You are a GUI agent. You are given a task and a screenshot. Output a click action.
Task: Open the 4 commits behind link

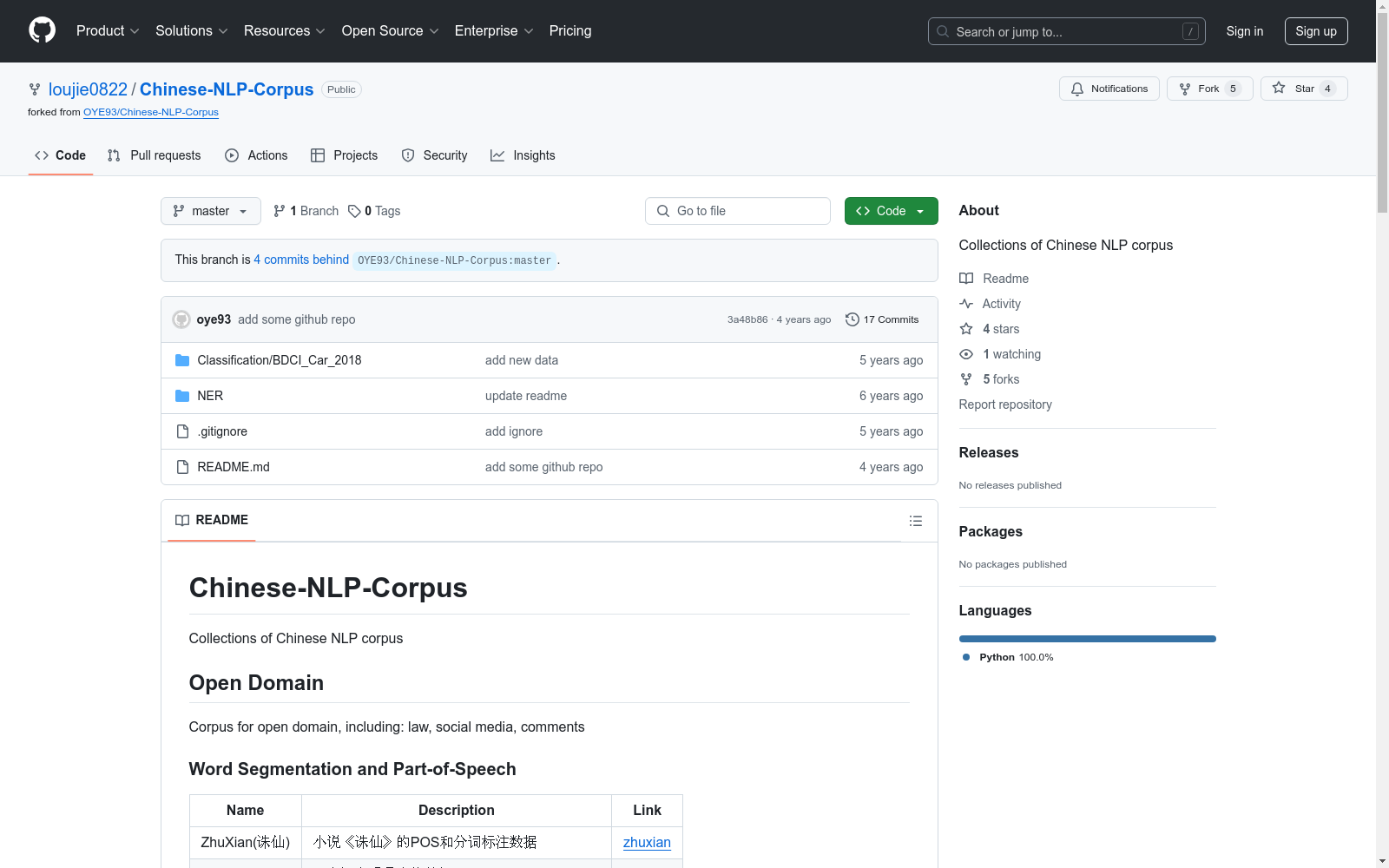pyautogui.click(x=301, y=260)
